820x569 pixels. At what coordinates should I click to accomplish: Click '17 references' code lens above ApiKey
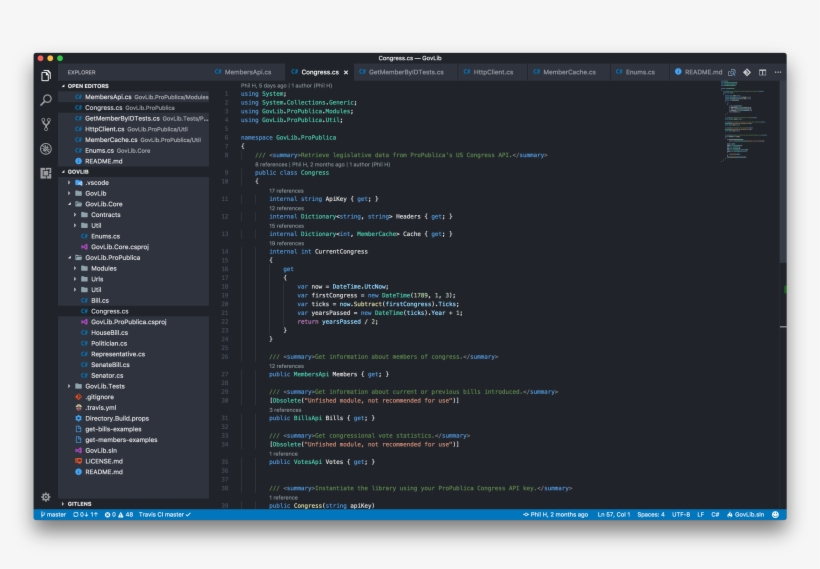tap(286, 191)
